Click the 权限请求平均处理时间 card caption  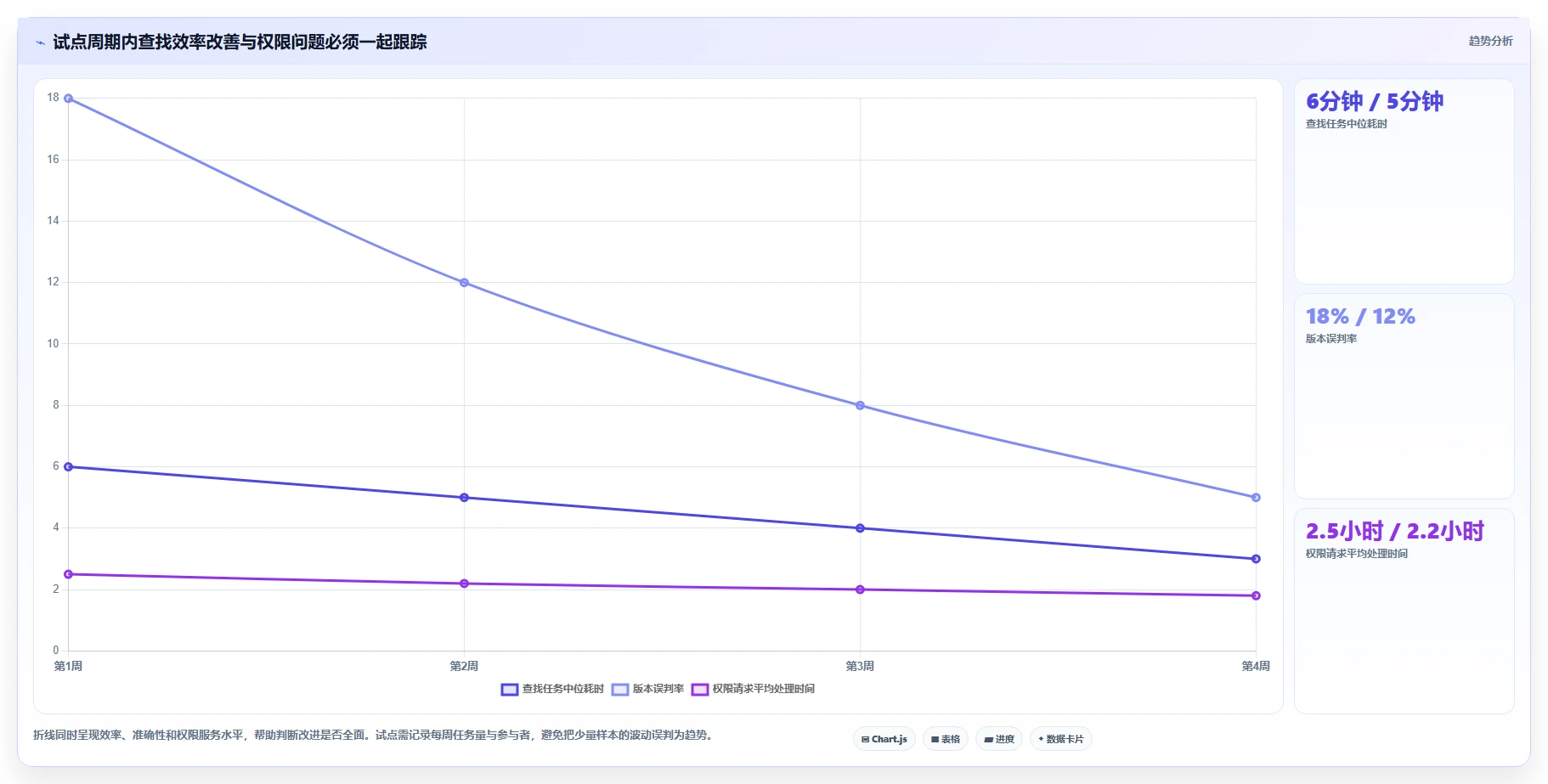coord(1356,554)
